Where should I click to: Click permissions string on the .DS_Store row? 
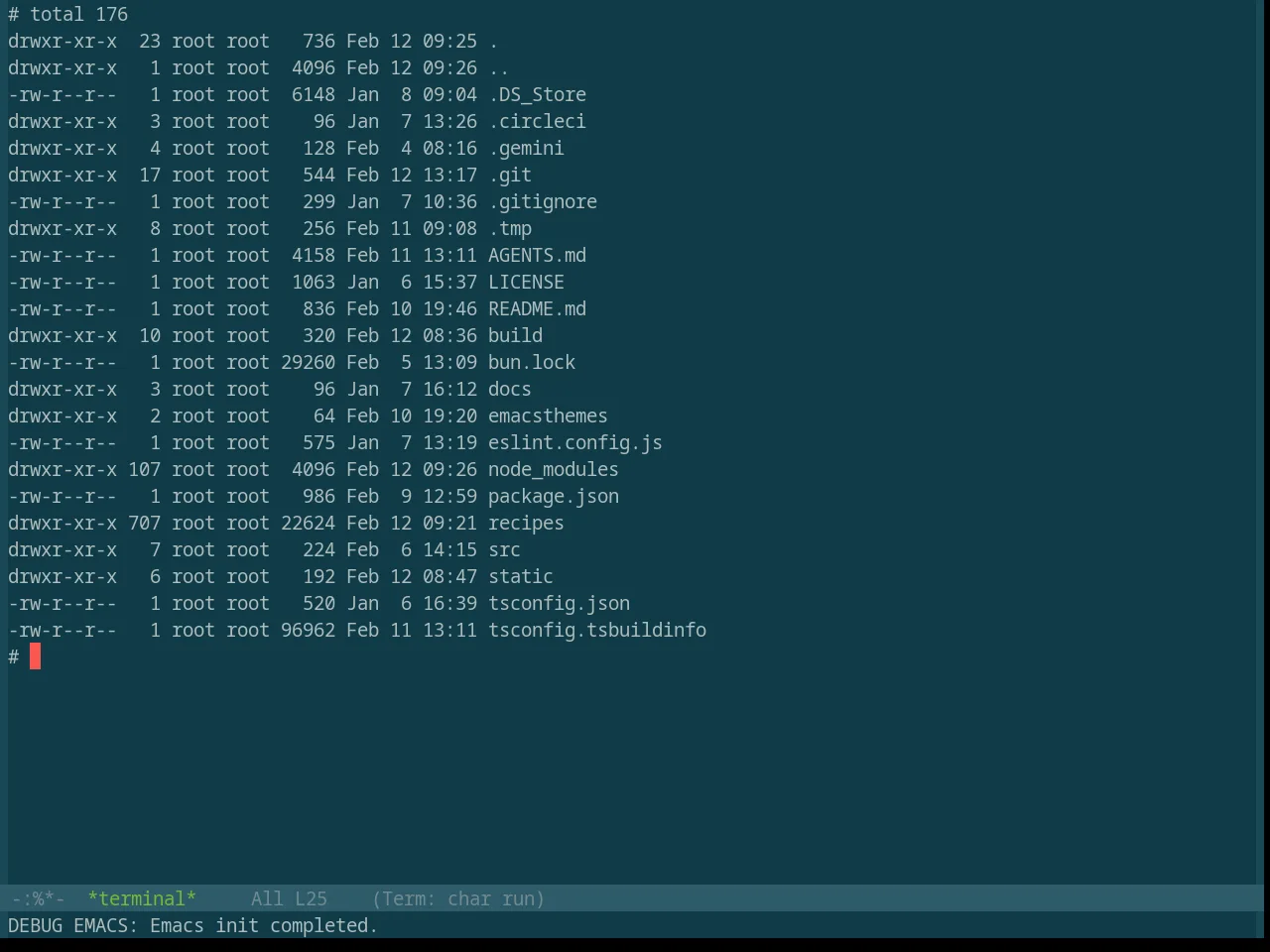tap(63, 94)
